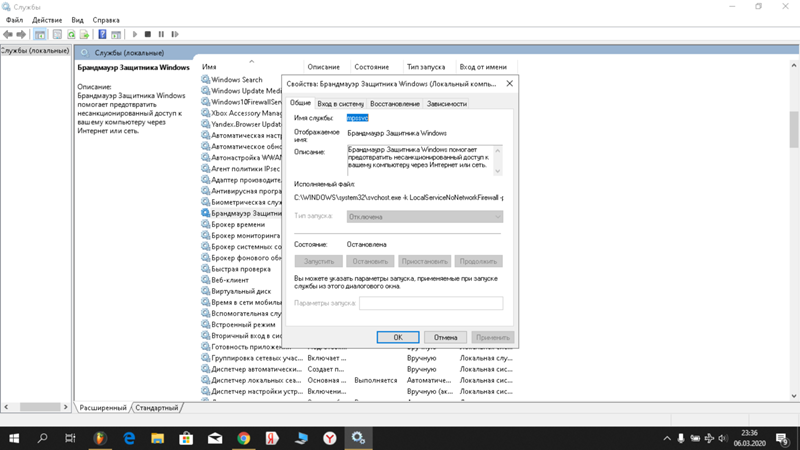Click the Pause service toolbar icon
Viewport: 800px width, 450px height.
(x=161, y=34)
